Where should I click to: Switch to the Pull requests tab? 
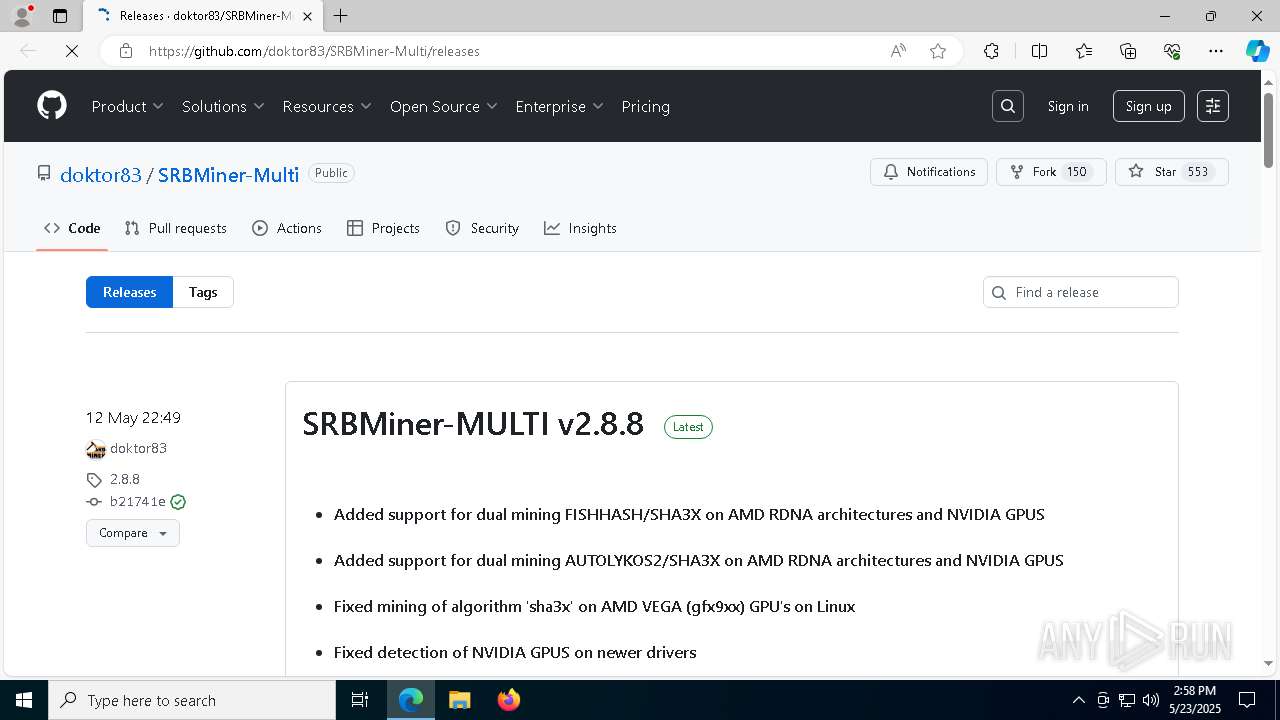coord(176,228)
